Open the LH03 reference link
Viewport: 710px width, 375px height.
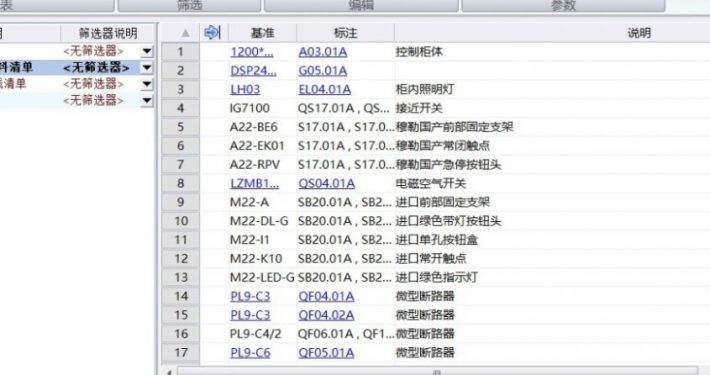(x=245, y=89)
